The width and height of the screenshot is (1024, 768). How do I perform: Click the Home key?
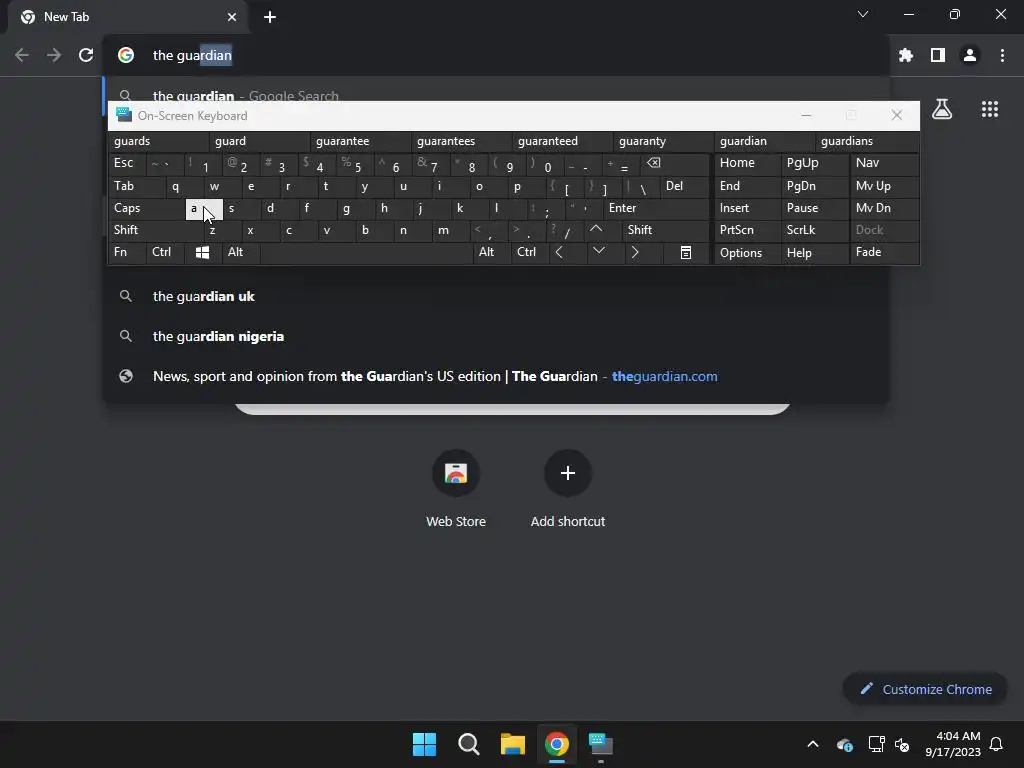pyautogui.click(x=747, y=163)
